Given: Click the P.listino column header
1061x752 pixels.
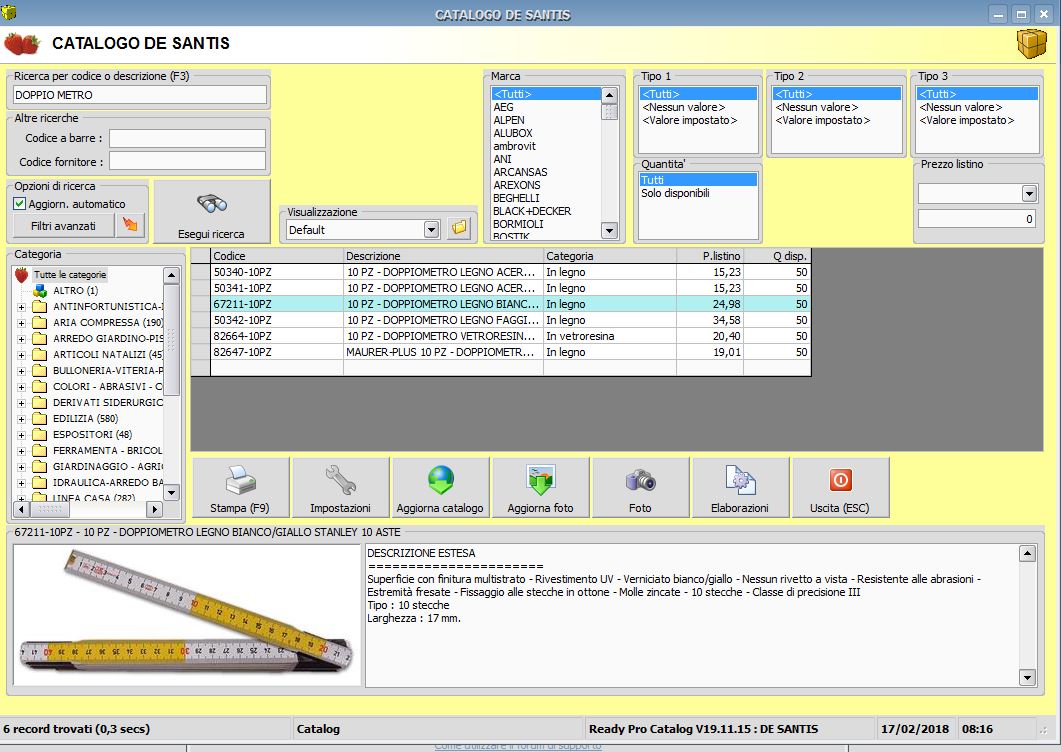Looking at the screenshot, I should 710,256.
